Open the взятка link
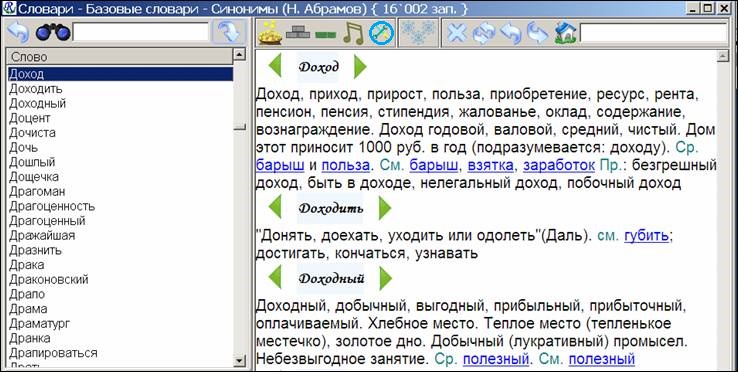 [x=491, y=166]
